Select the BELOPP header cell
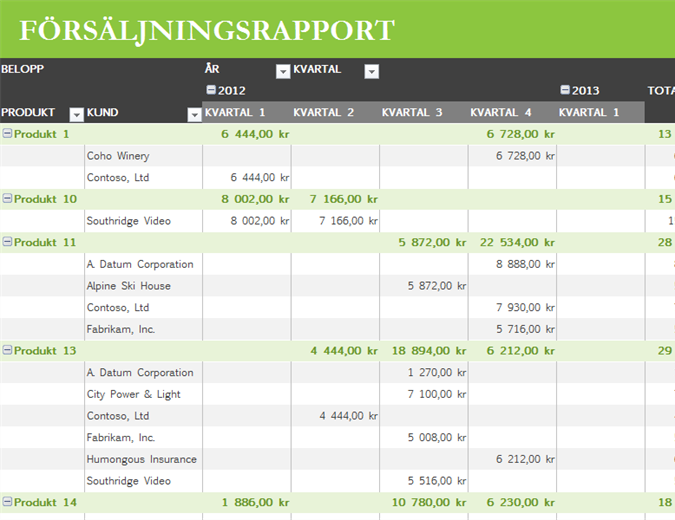The image size is (675, 520). [22, 69]
